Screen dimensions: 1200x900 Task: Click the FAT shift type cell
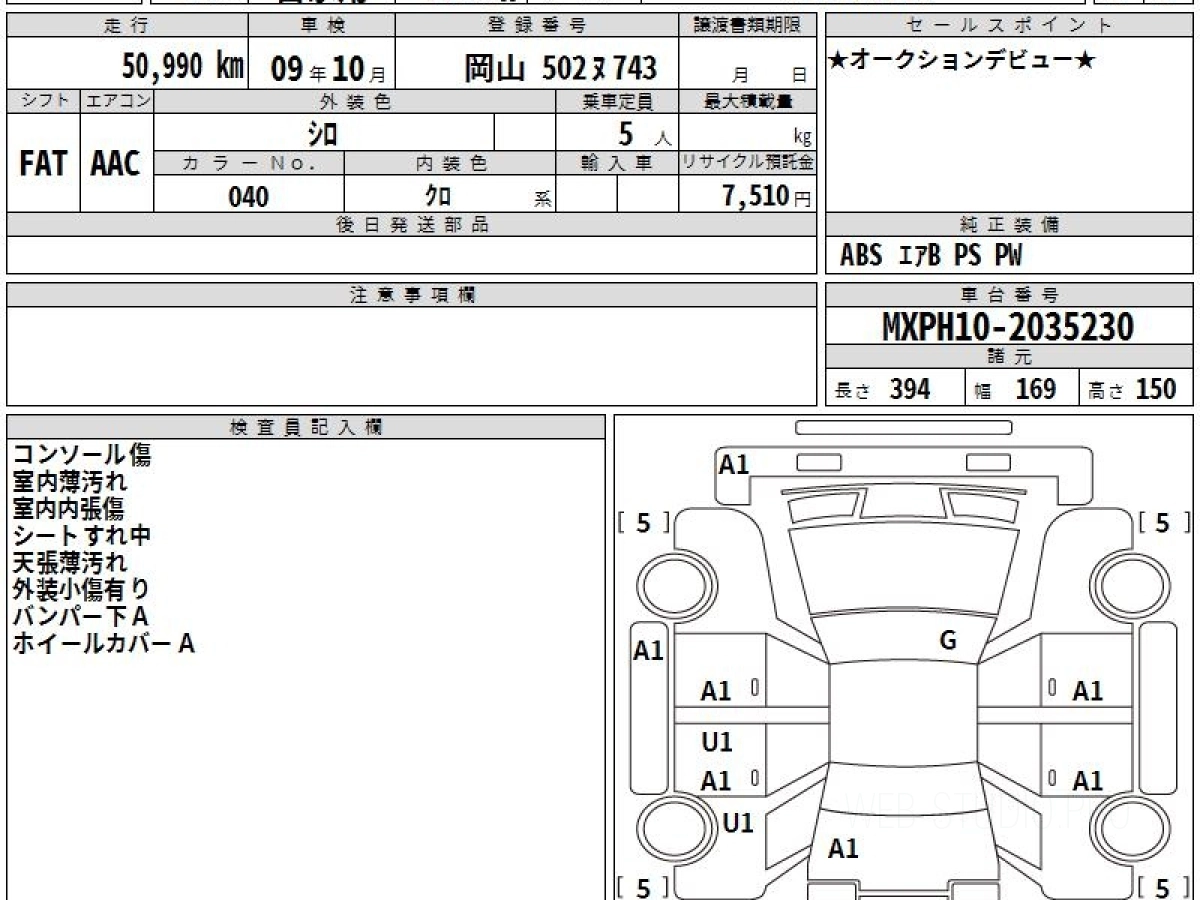[43, 165]
